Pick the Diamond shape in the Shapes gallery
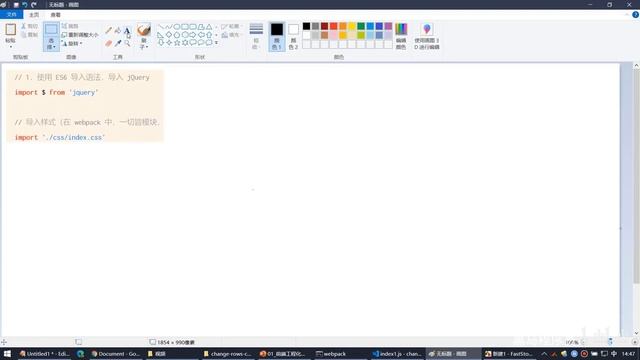640x360 pixels. [x=169, y=35]
